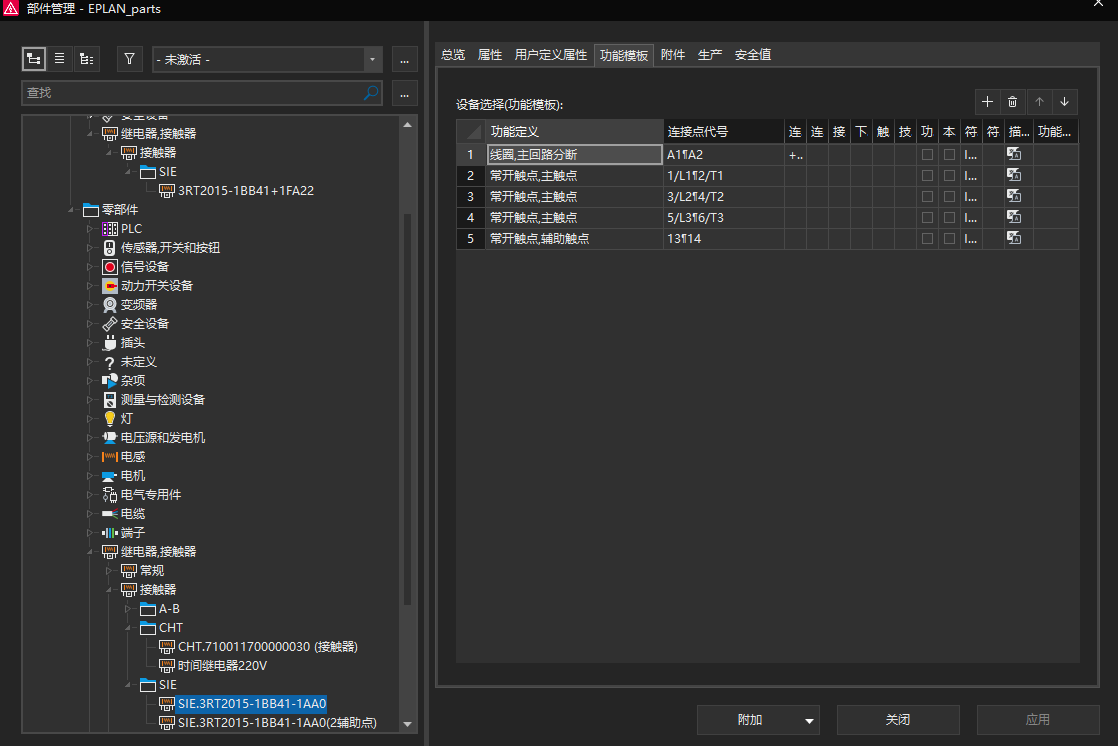Click the tree scrollbar down arrow
Screen dimensions: 1118x746
[x=407, y=724]
